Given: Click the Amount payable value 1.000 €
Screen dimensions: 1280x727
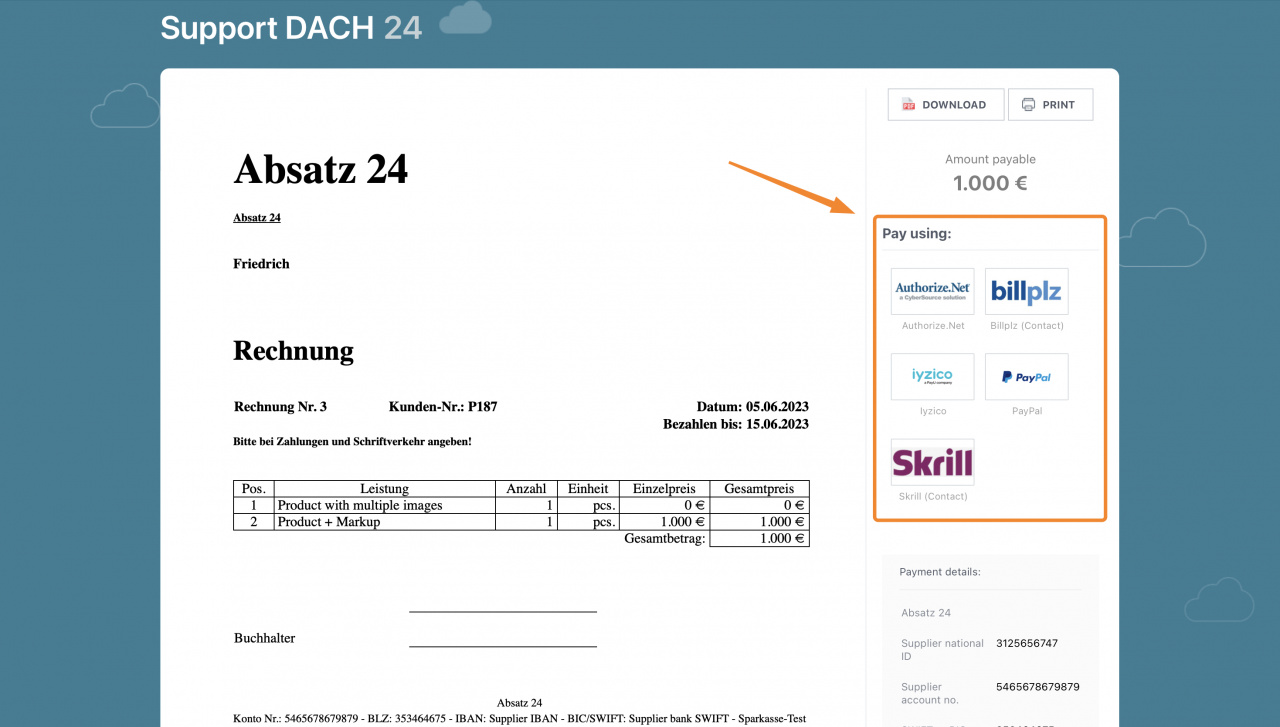Looking at the screenshot, I should (x=990, y=184).
